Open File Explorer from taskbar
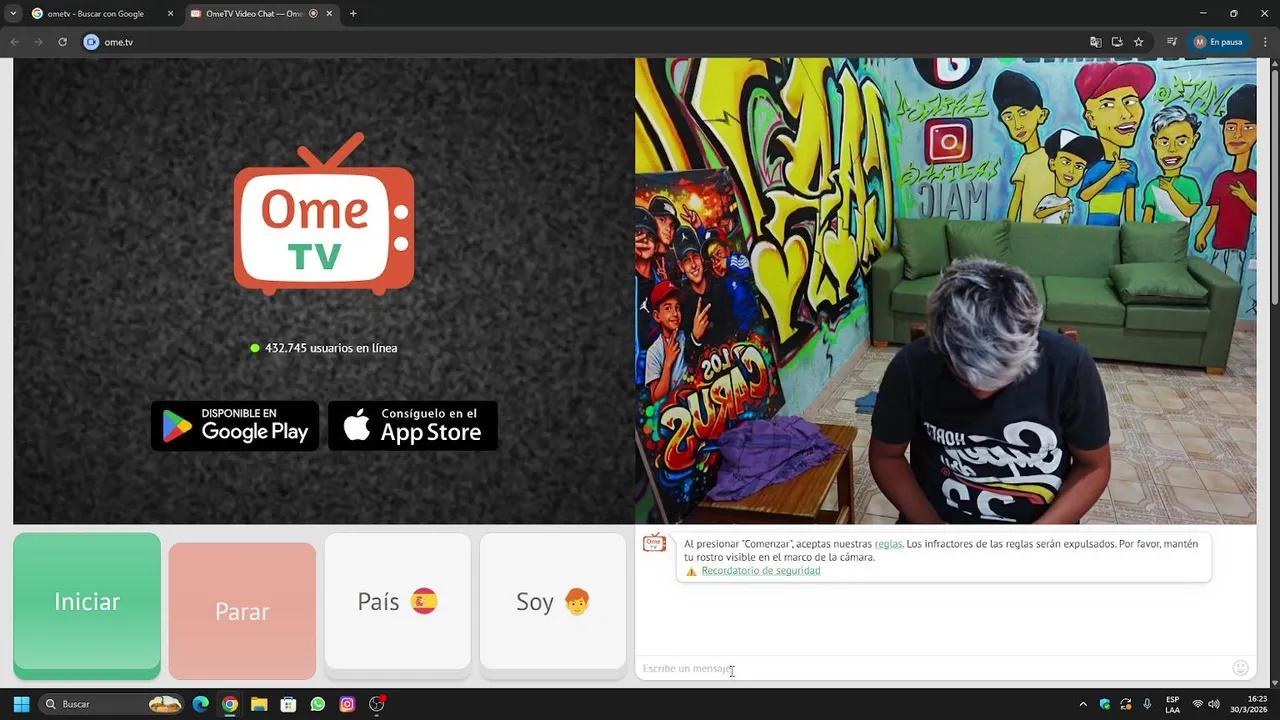The image size is (1280, 720). [259, 704]
